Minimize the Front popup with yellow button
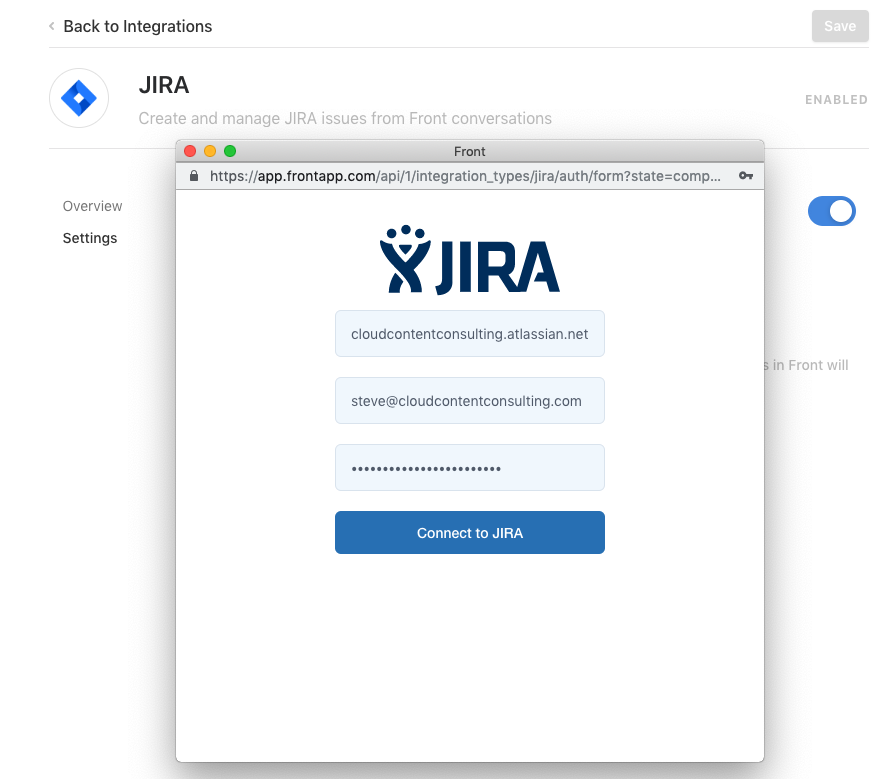 [x=210, y=151]
